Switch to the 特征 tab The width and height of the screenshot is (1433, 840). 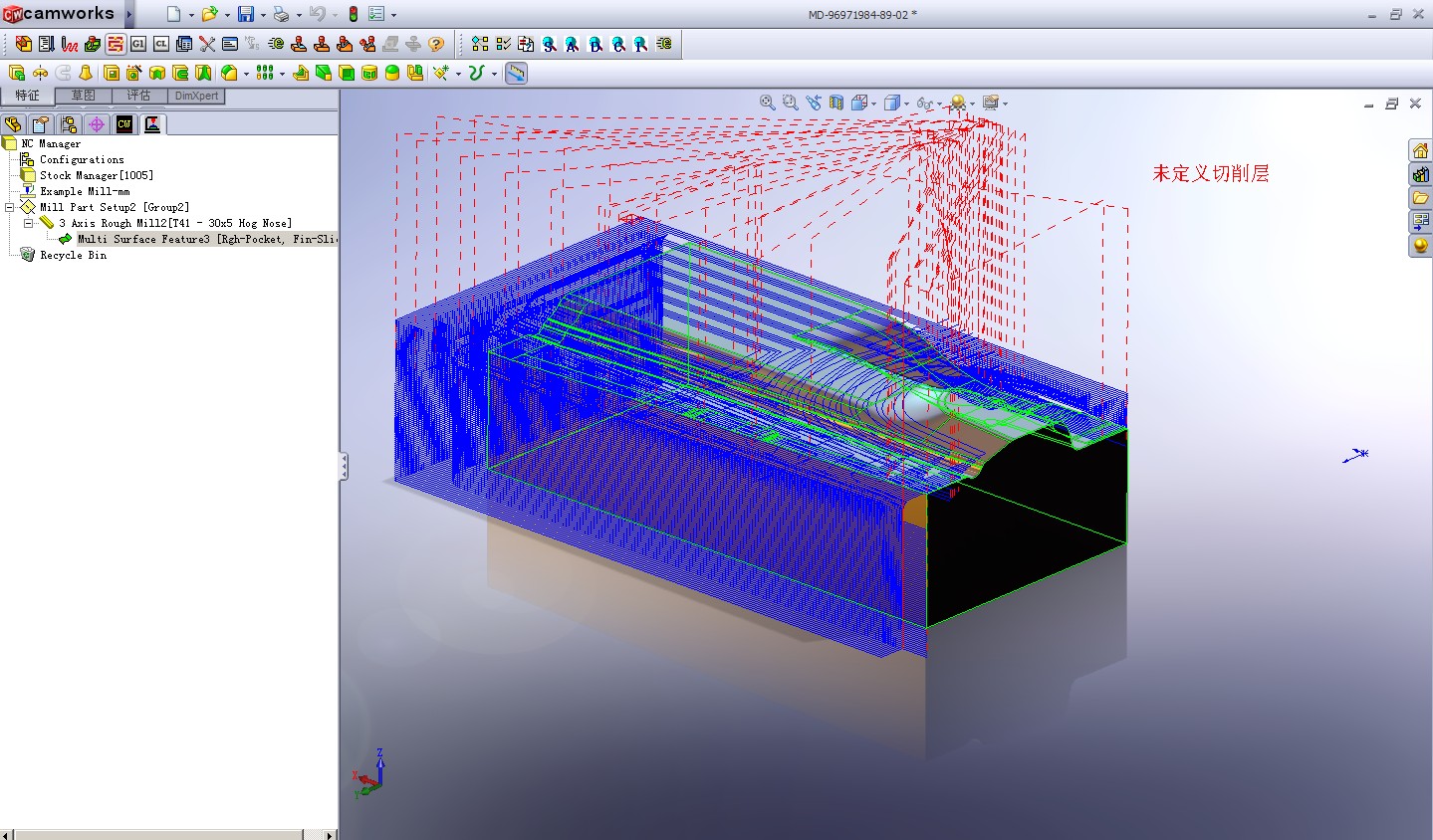pyautogui.click(x=27, y=96)
